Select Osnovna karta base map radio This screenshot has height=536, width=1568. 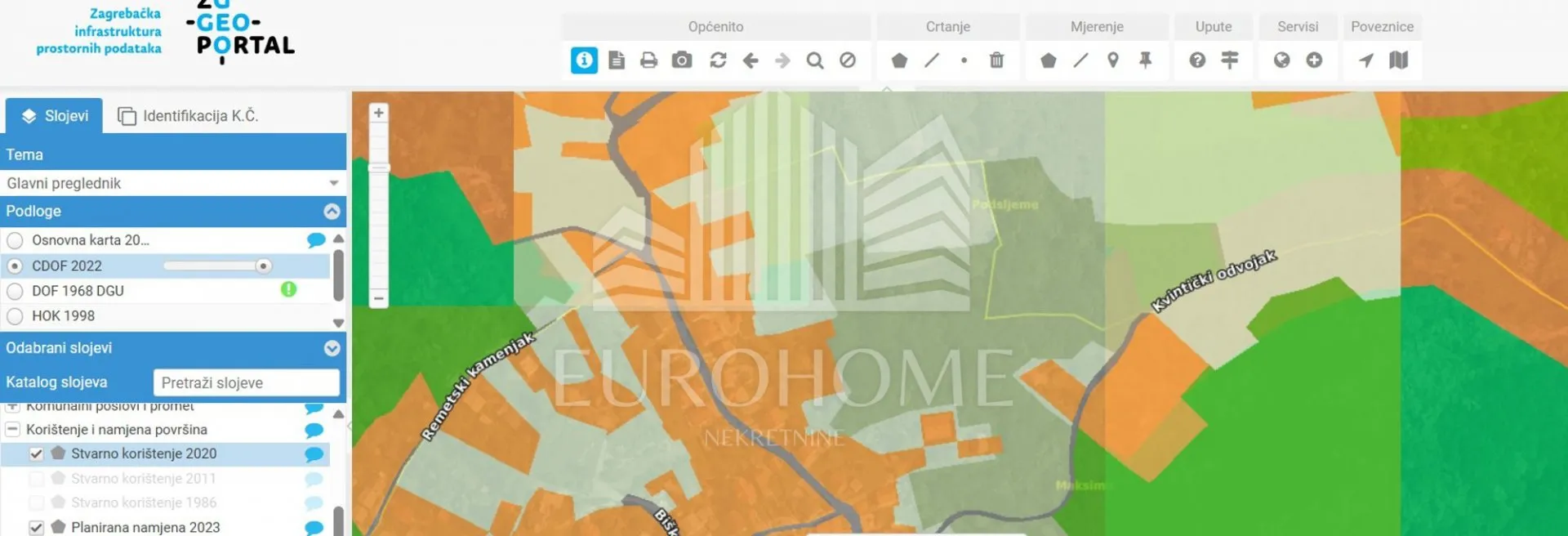[15, 241]
